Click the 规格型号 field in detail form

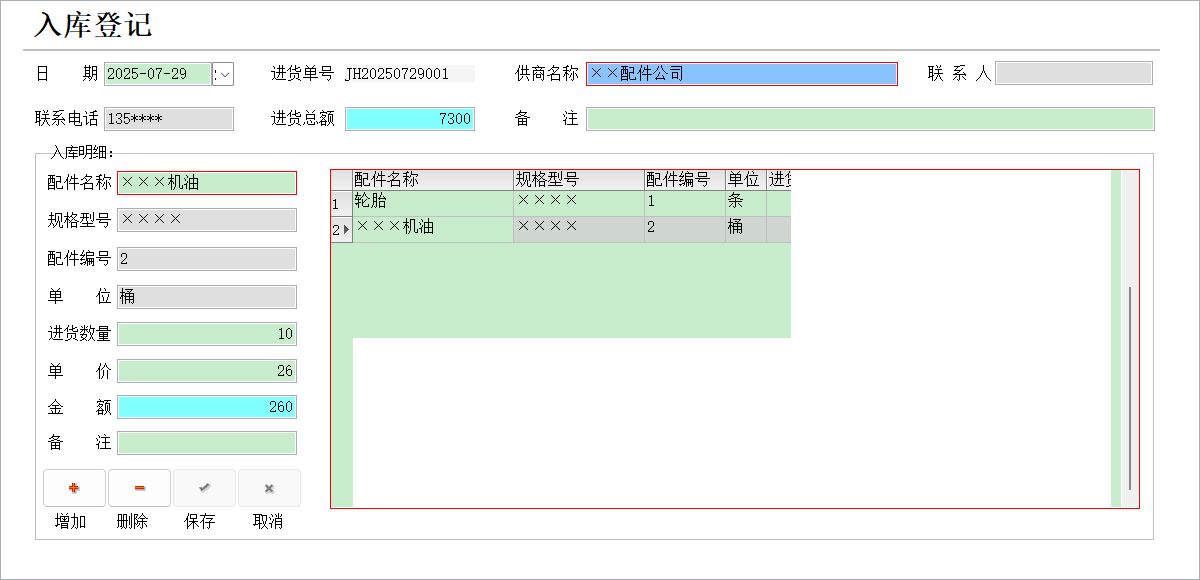point(207,220)
